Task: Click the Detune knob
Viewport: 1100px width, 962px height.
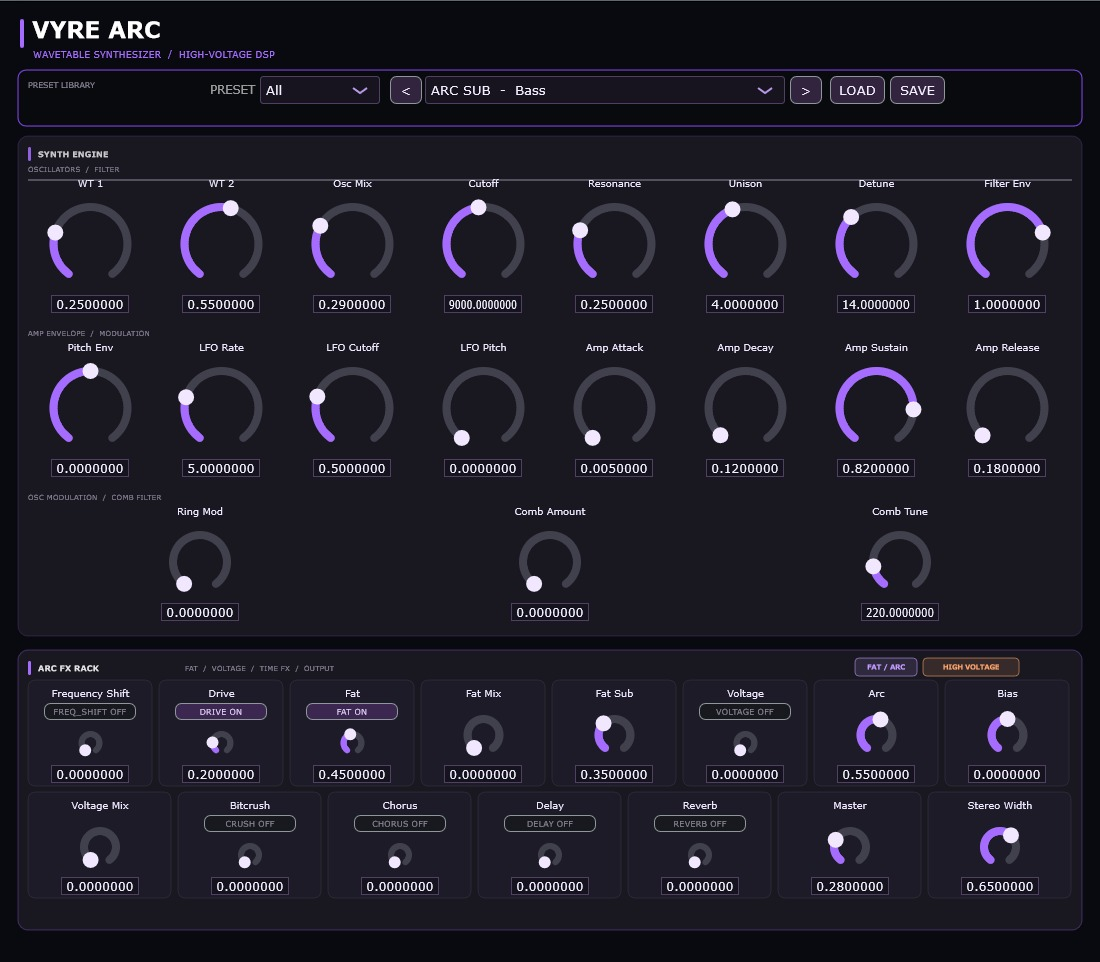Action: tap(876, 243)
